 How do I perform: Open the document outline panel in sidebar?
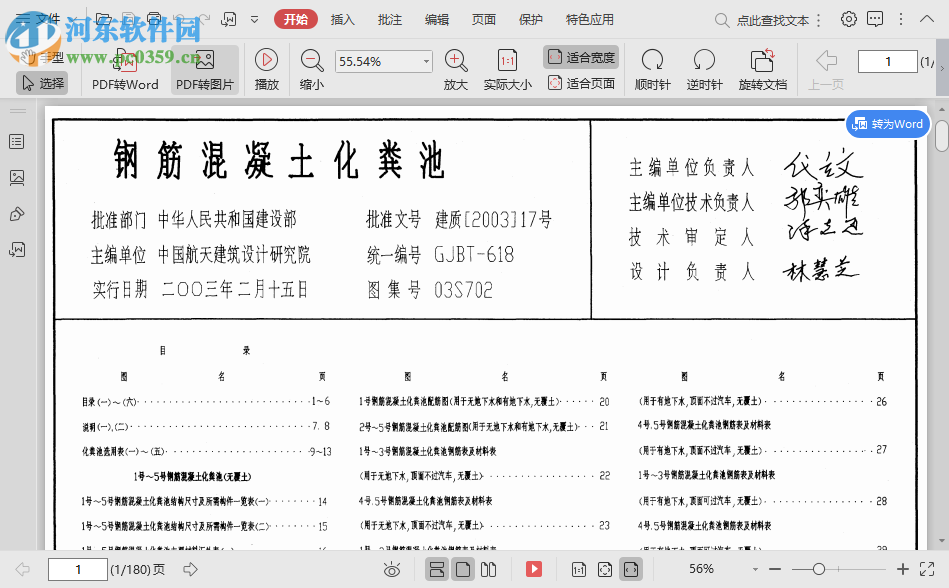coord(14,140)
